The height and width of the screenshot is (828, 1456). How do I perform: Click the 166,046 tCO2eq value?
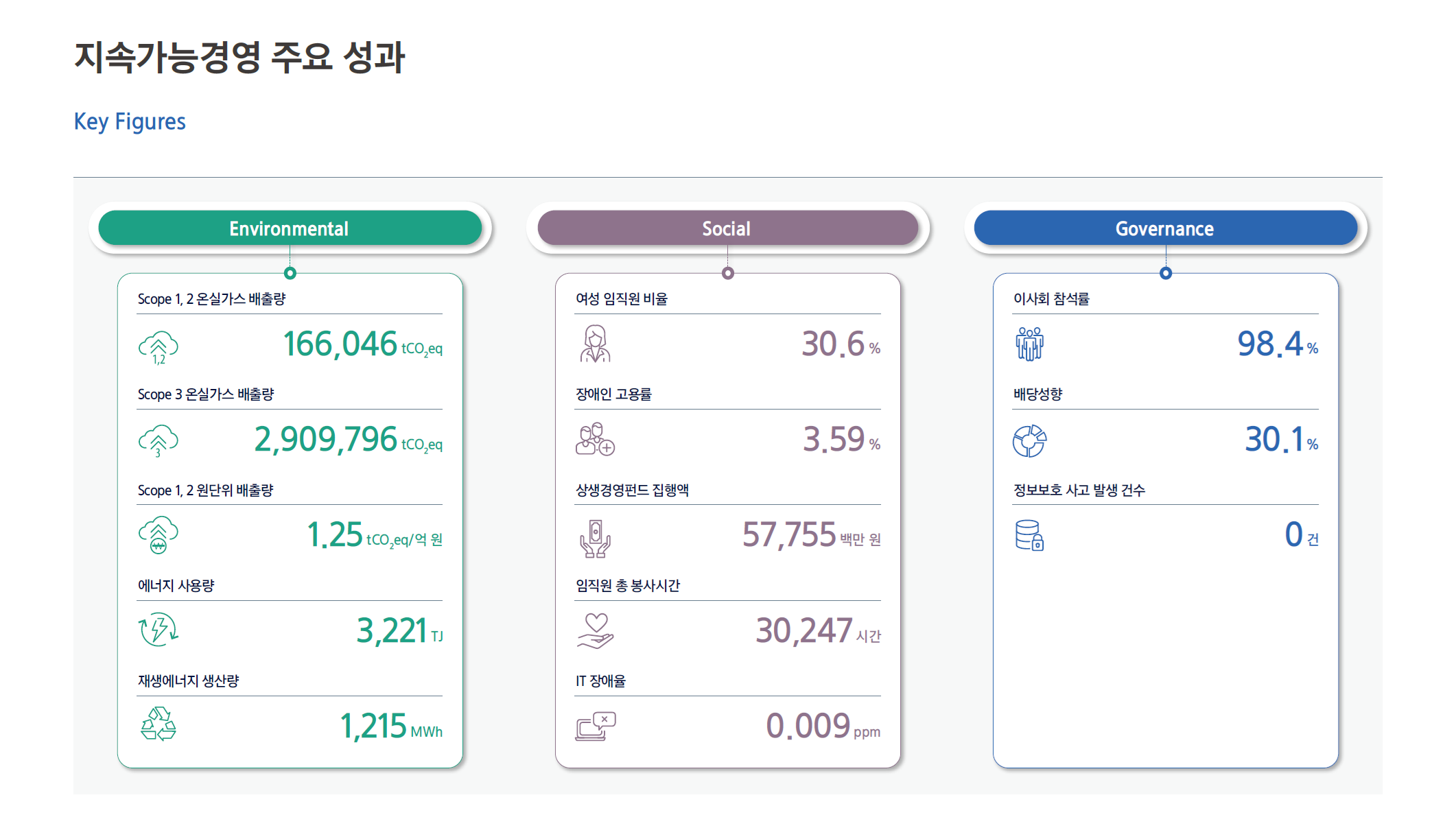click(362, 344)
